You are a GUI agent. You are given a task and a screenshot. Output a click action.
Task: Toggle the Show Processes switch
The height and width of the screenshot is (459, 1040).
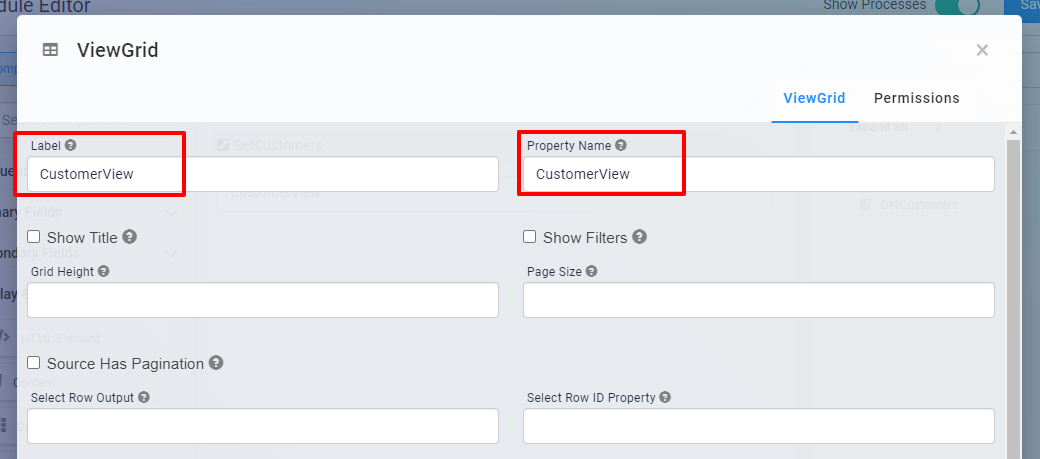click(957, 6)
